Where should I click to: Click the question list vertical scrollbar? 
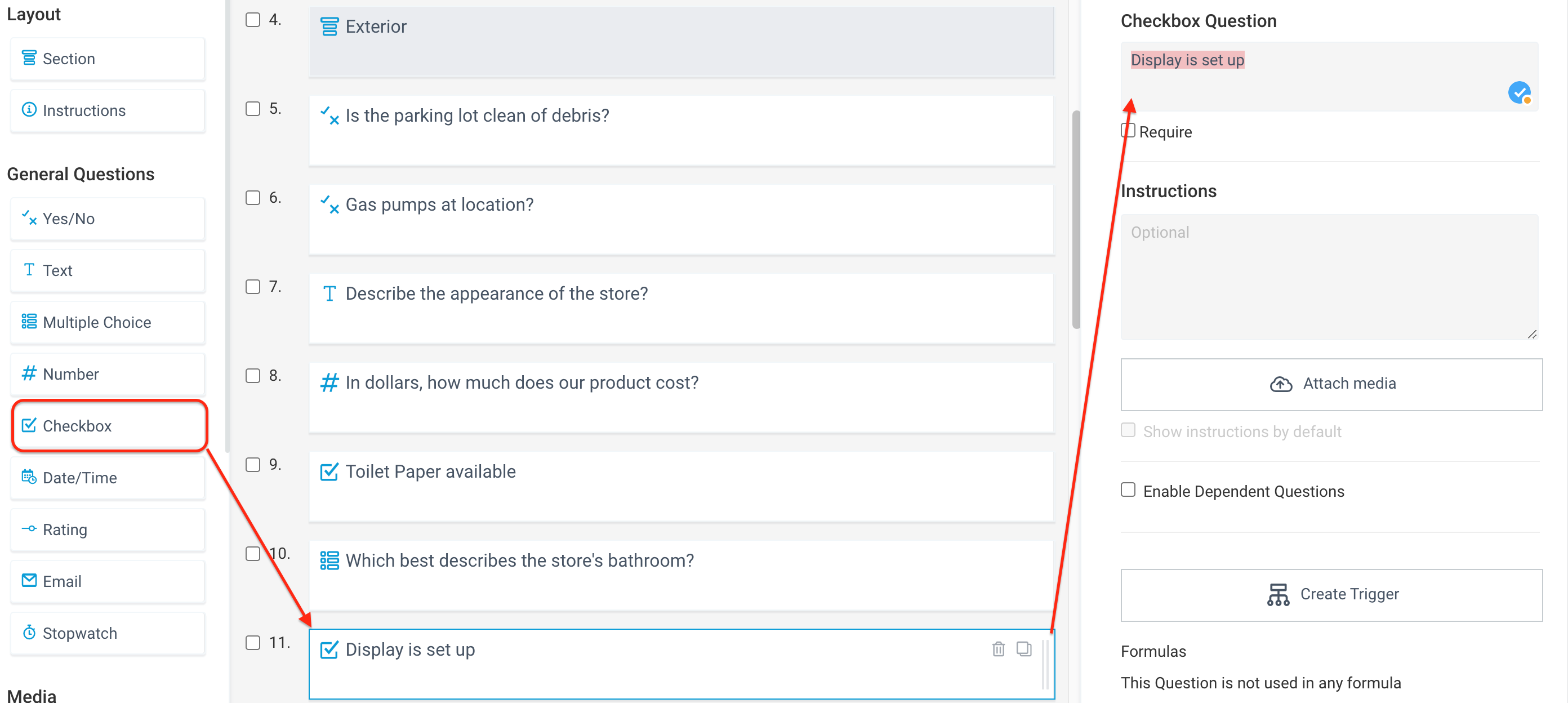(x=1076, y=219)
